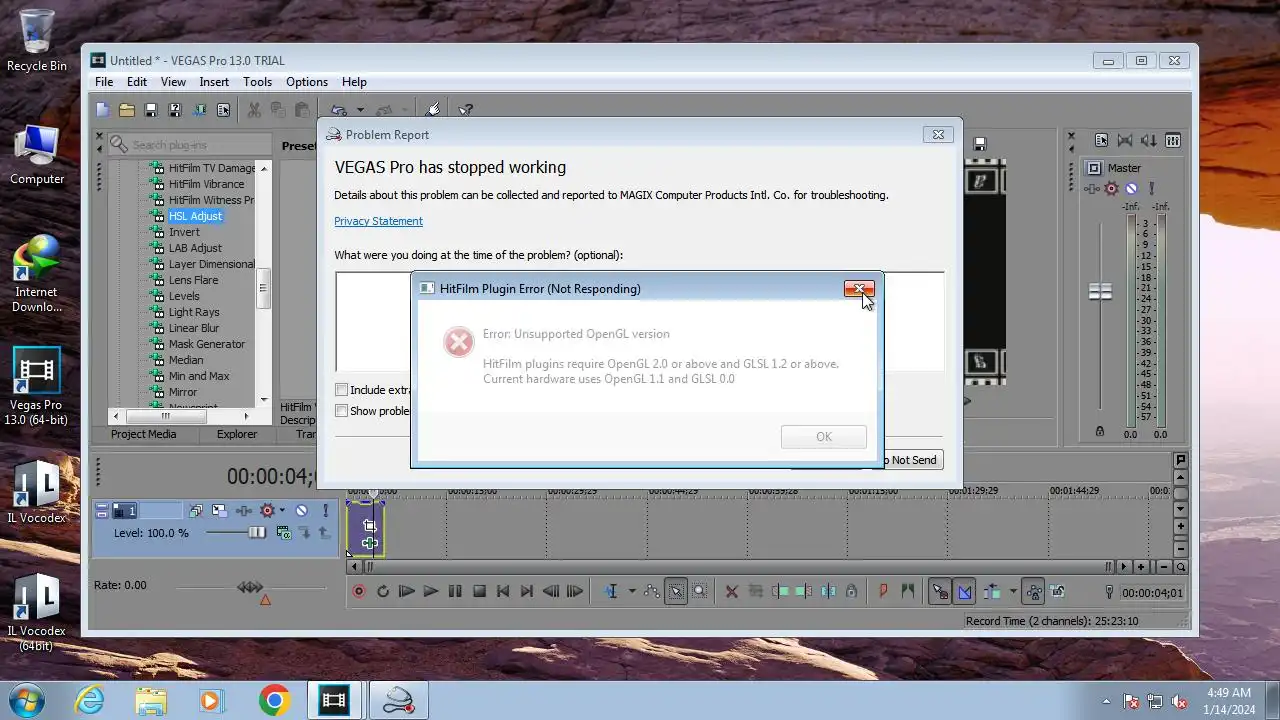
Task: Click the Record button in the transport bar
Action: coord(359,592)
